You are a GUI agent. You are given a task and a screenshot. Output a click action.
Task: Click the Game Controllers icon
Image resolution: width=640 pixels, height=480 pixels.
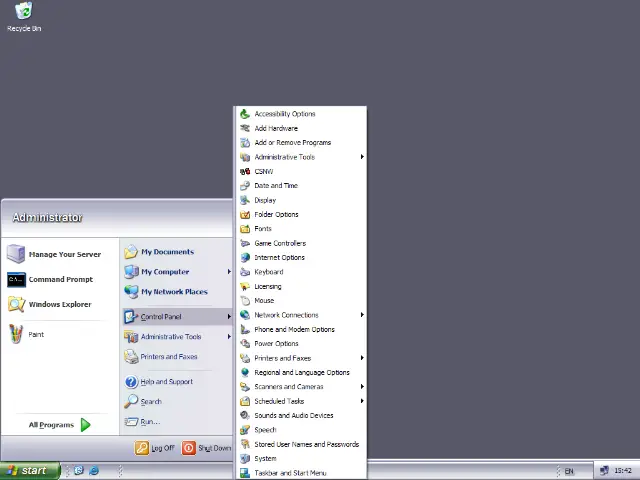(245, 243)
